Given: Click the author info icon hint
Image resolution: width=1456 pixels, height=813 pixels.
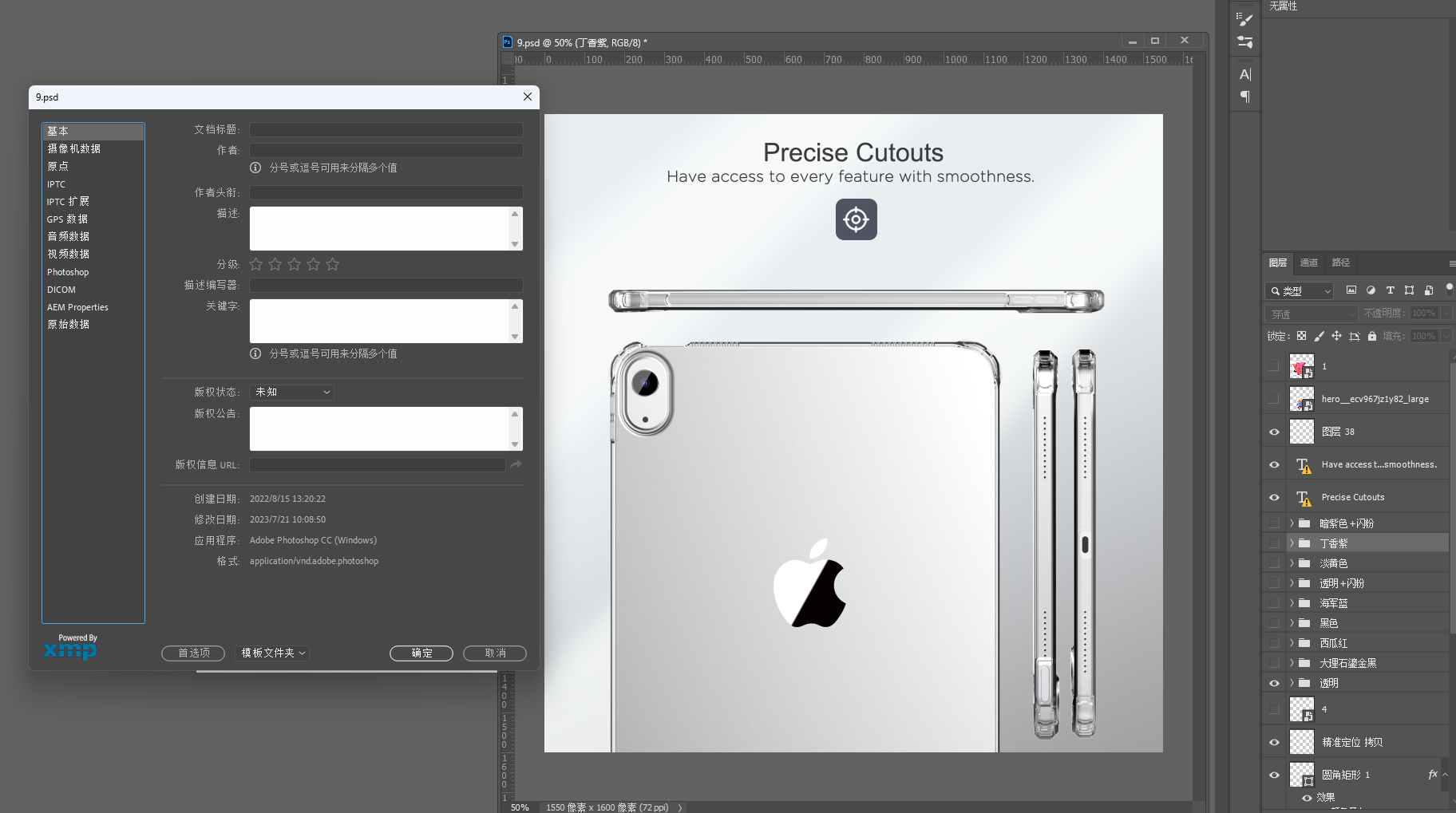Looking at the screenshot, I should click(x=255, y=168).
